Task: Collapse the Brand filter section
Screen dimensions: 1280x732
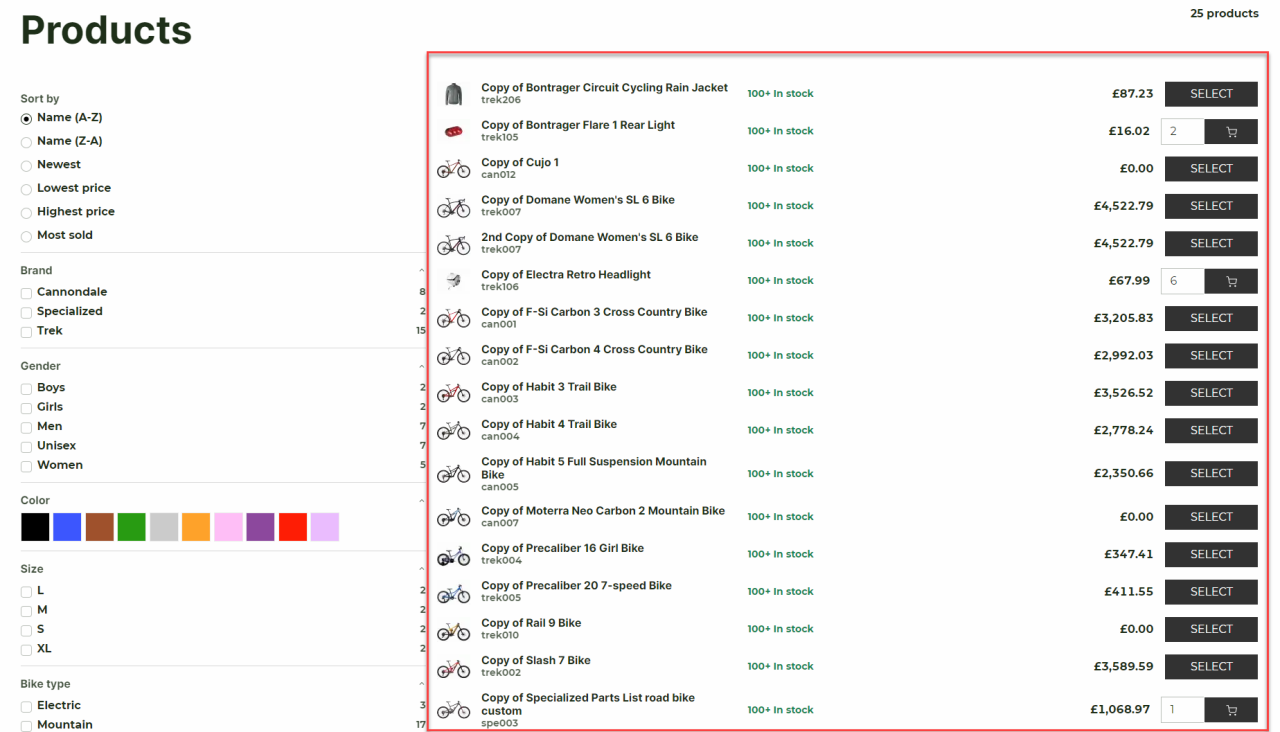Action: pyautogui.click(x=422, y=271)
